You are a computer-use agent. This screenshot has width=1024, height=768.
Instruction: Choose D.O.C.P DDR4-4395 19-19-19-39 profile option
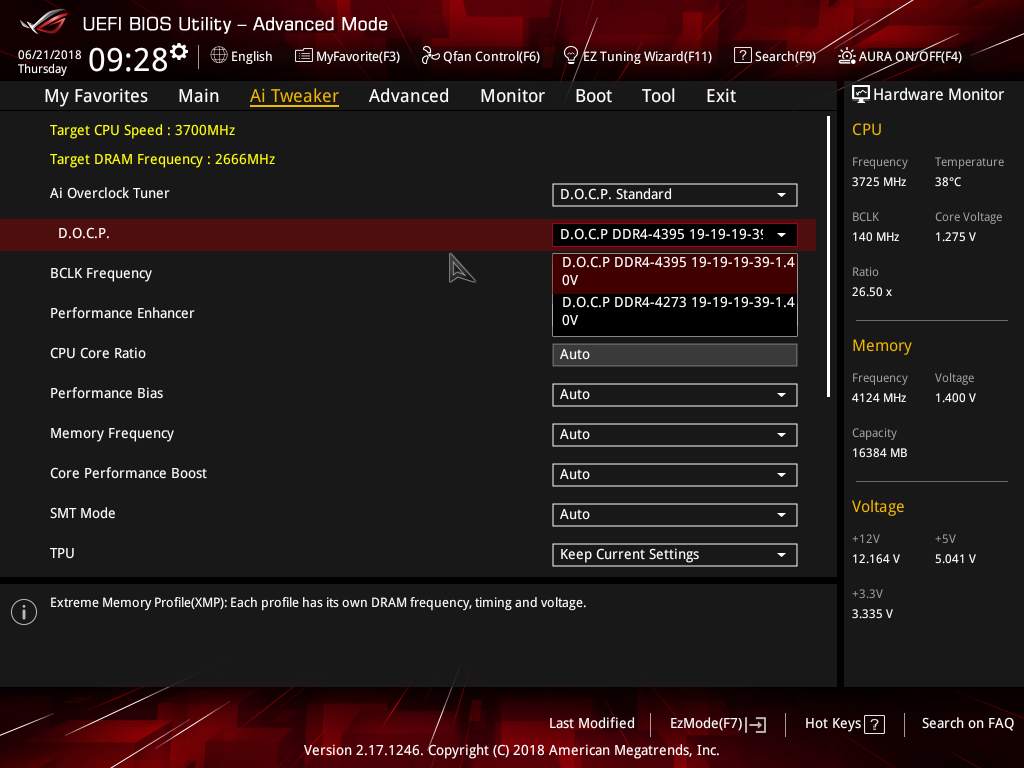pos(675,272)
